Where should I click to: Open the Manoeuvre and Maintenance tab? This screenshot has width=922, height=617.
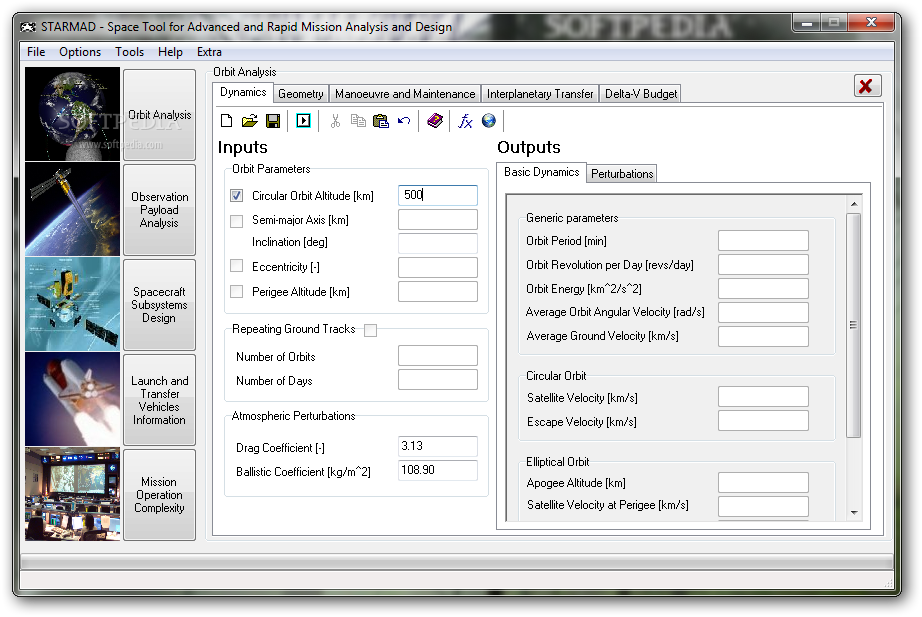tap(405, 94)
